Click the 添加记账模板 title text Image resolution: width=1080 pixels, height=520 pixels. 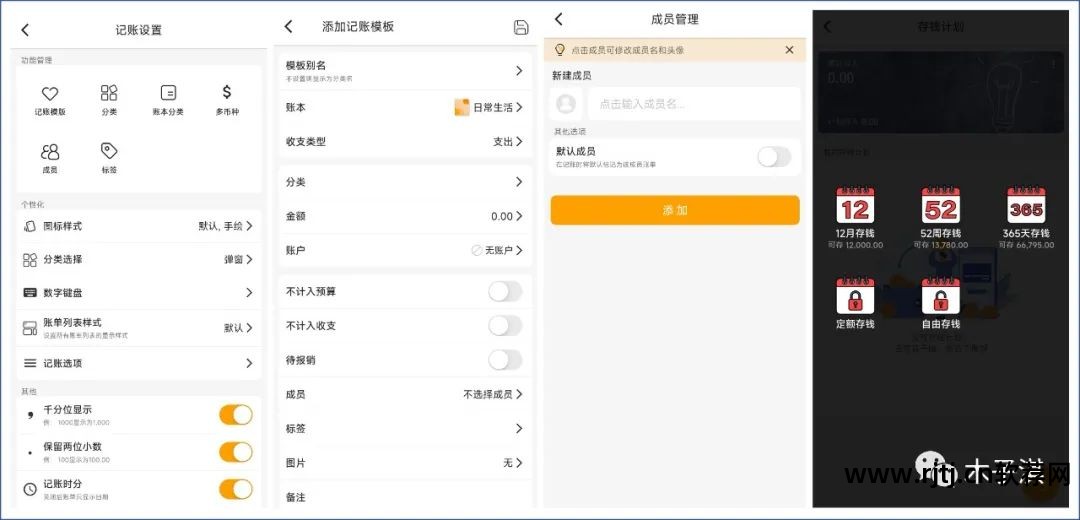tap(358, 27)
